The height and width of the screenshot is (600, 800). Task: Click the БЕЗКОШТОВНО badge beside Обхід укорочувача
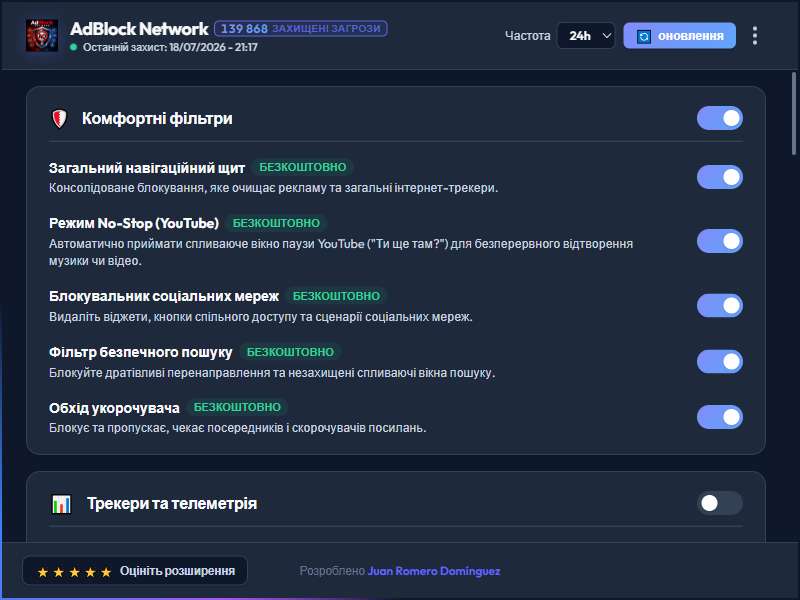tap(237, 407)
